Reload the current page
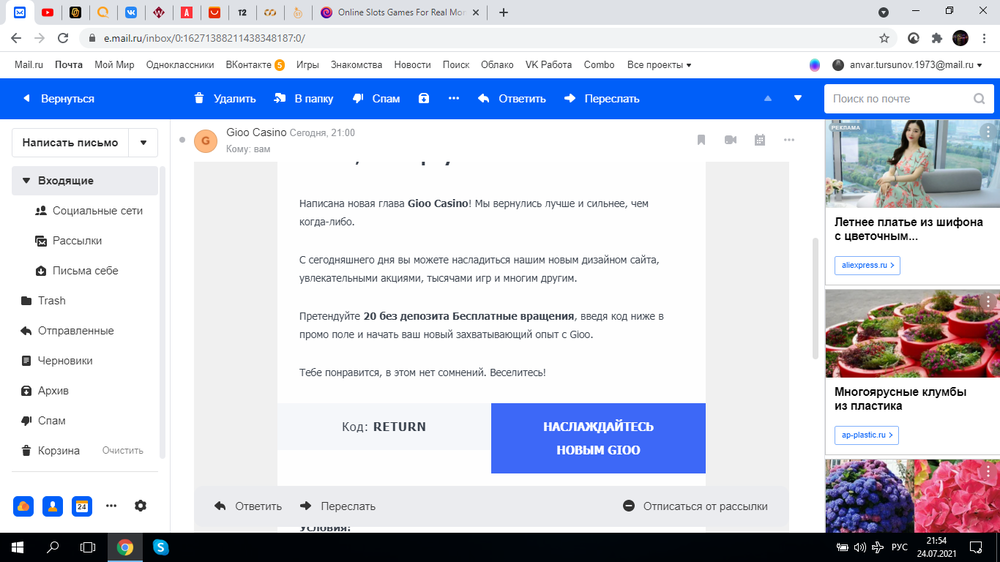 pos(62,38)
